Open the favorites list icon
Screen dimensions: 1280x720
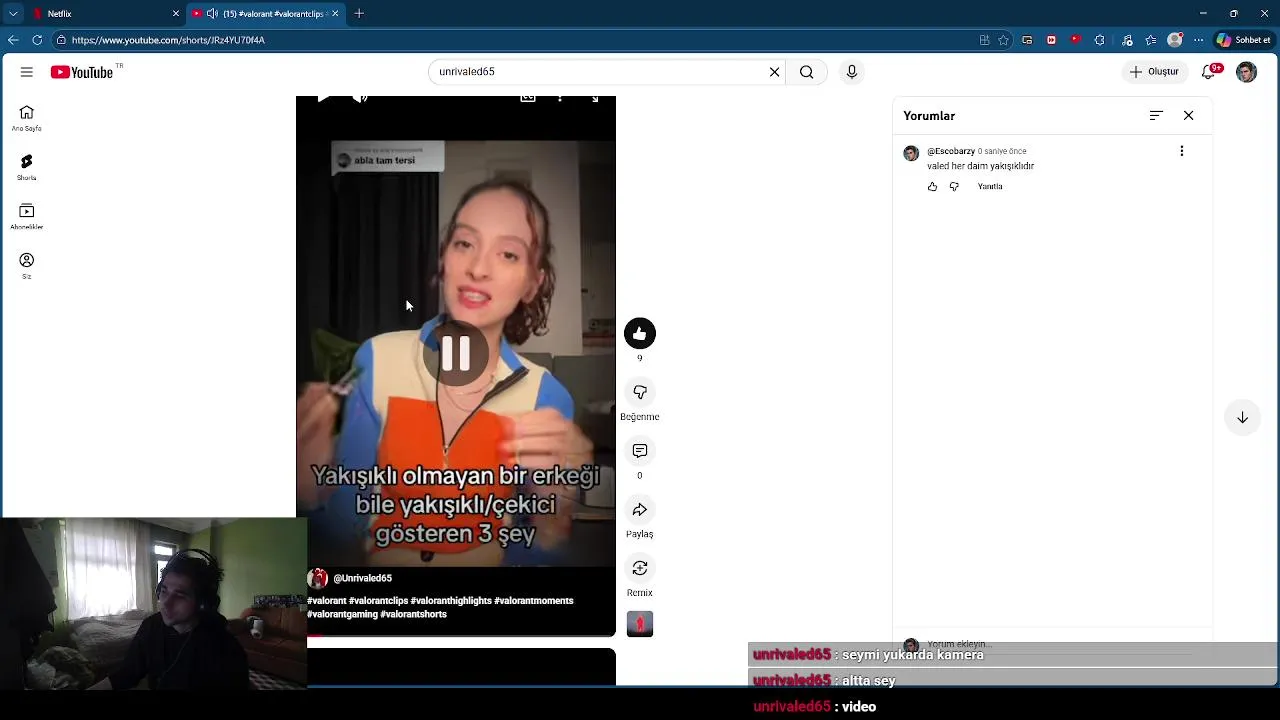(x=1151, y=40)
